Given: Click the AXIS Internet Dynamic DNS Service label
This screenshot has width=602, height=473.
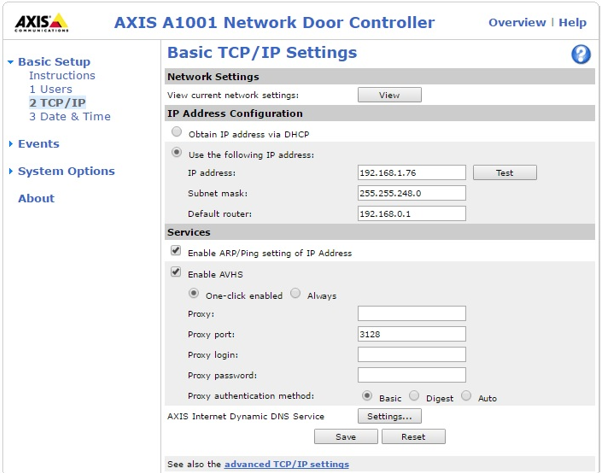Looking at the screenshot, I should pos(246,416).
